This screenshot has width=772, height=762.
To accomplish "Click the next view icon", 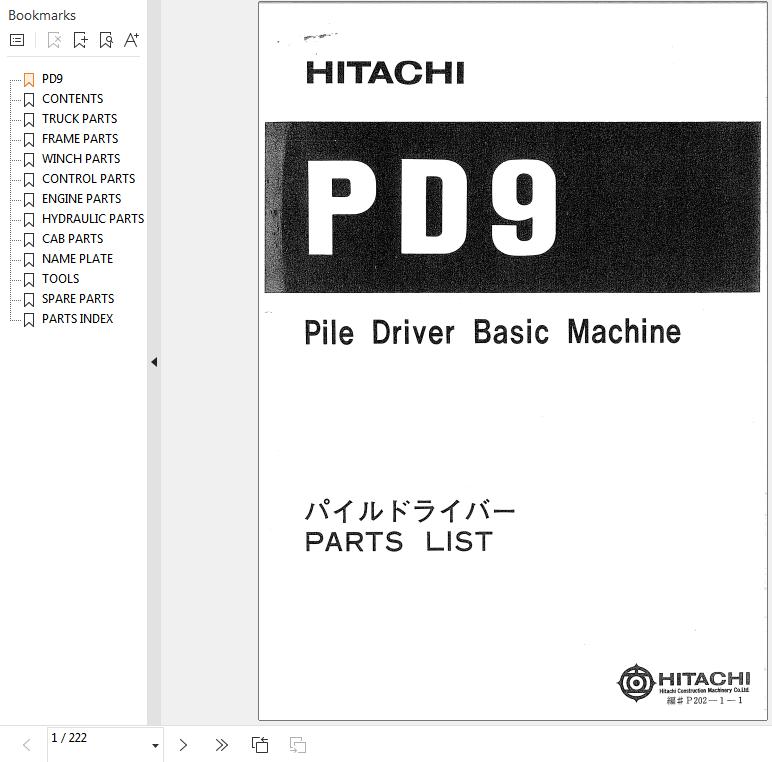I will click(298, 745).
